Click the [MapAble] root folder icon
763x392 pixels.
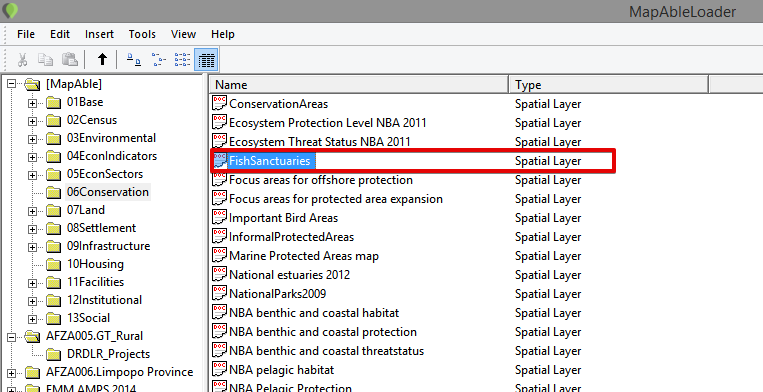tap(32, 85)
